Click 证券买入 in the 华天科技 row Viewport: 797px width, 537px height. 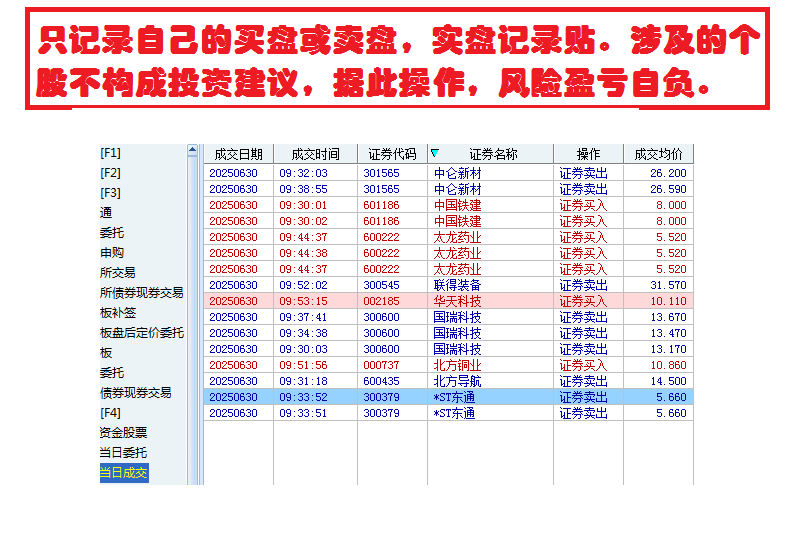pos(583,301)
